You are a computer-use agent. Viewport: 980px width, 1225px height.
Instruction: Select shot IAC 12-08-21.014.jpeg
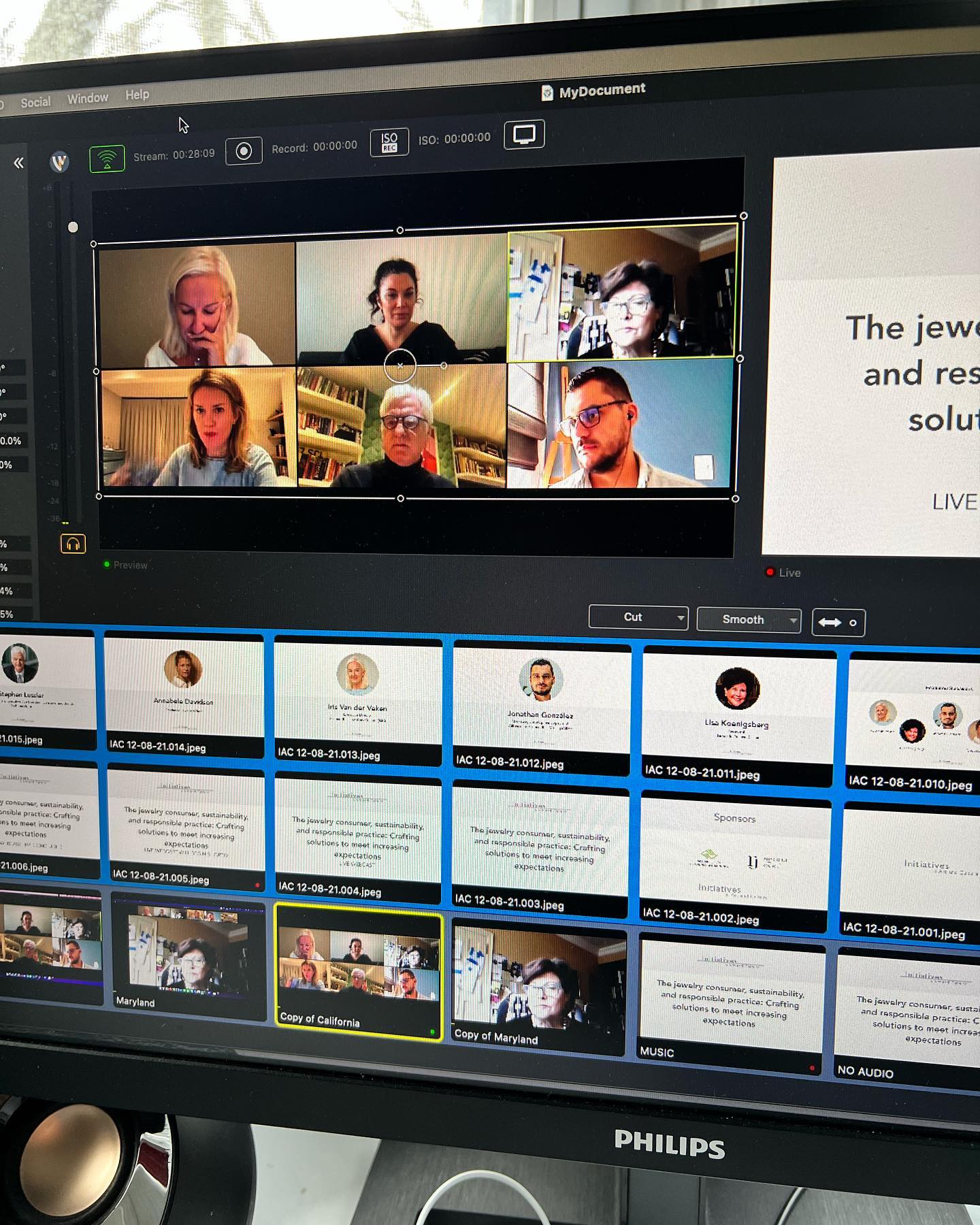click(x=184, y=696)
